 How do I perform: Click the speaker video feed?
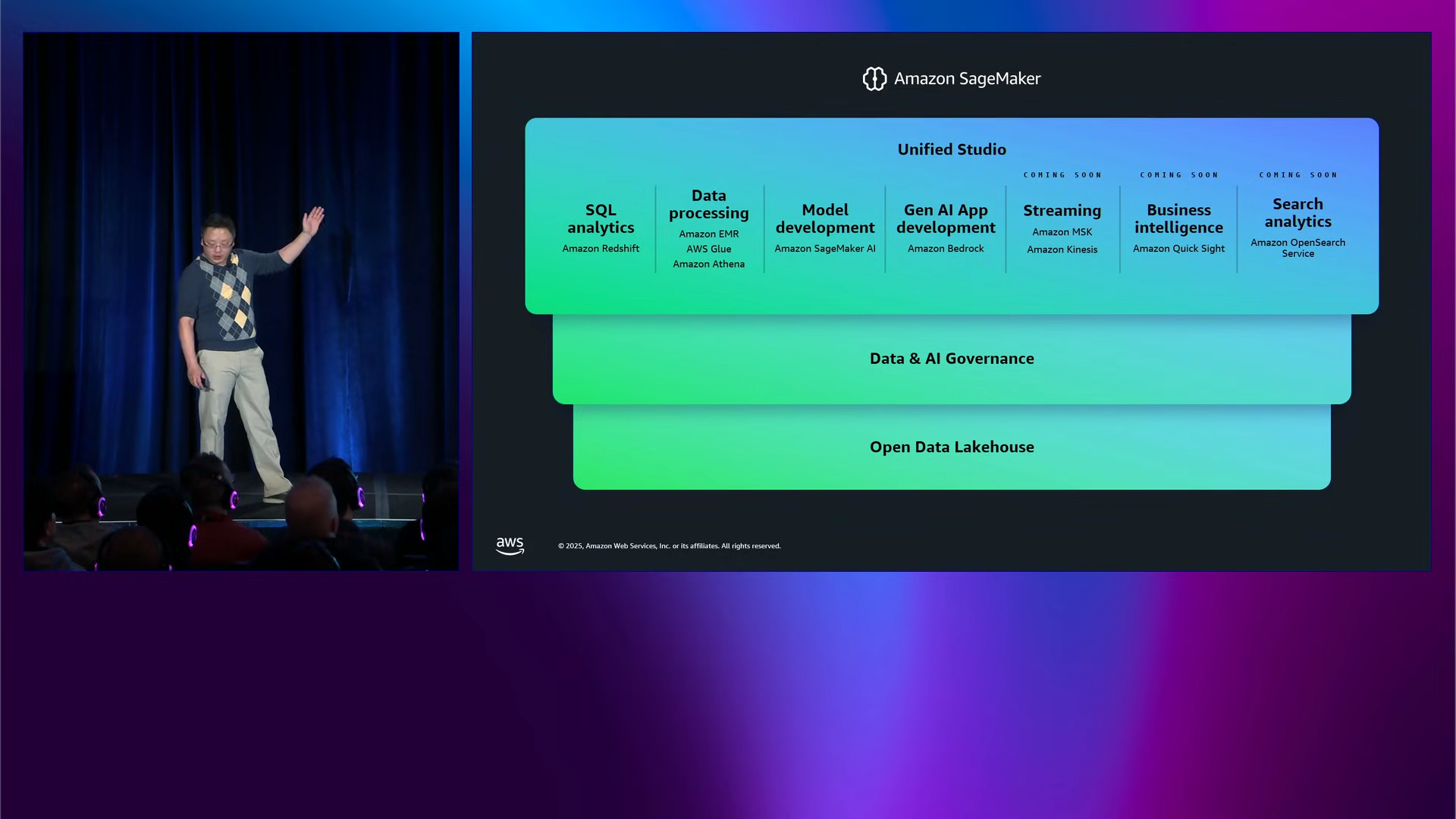[x=241, y=301]
